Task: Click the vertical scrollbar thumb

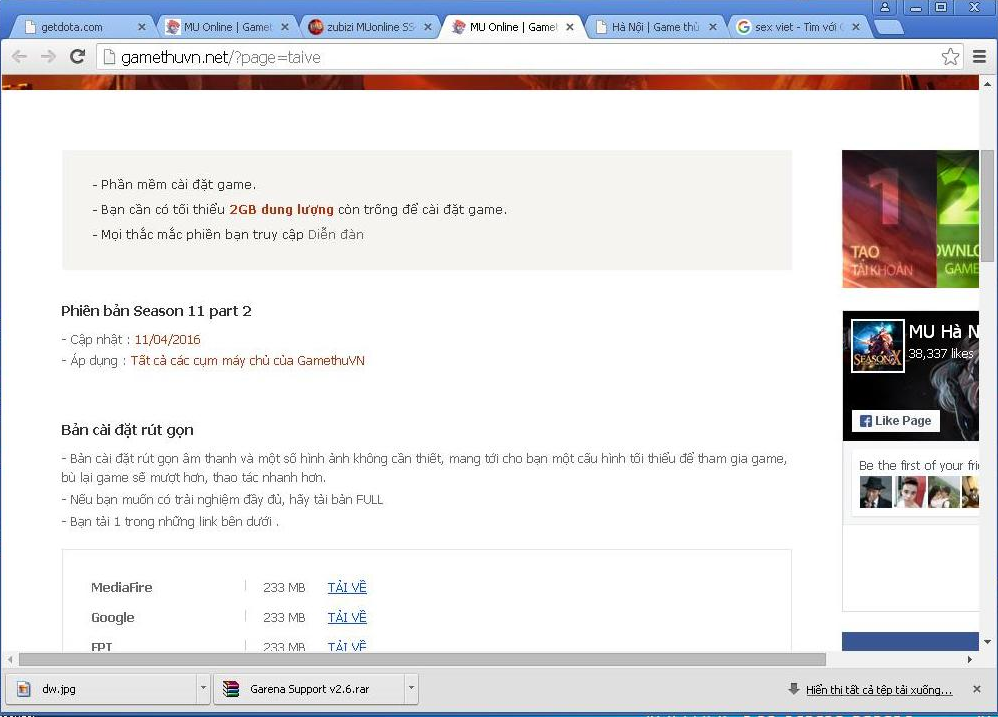Action: pos(987,206)
